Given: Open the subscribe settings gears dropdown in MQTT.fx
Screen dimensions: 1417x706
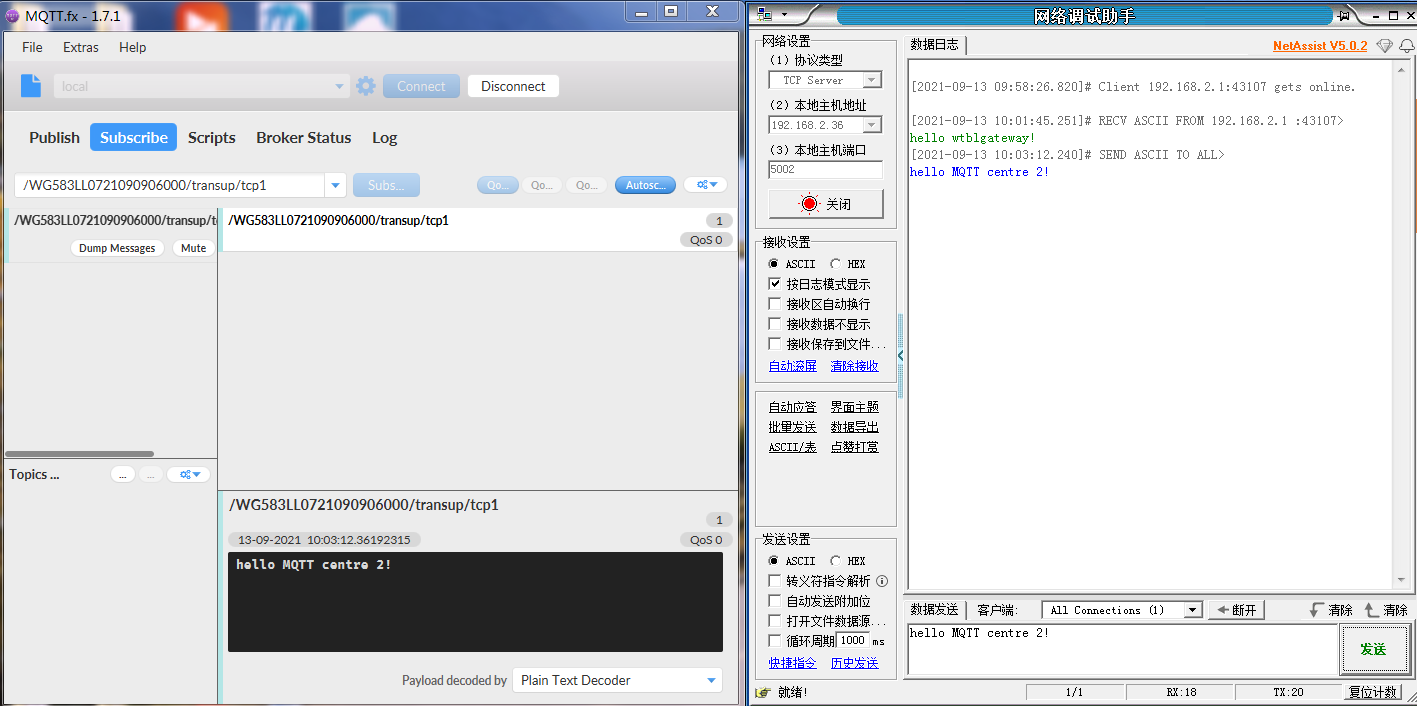Looking at the screenshot, I should point(705,185).
